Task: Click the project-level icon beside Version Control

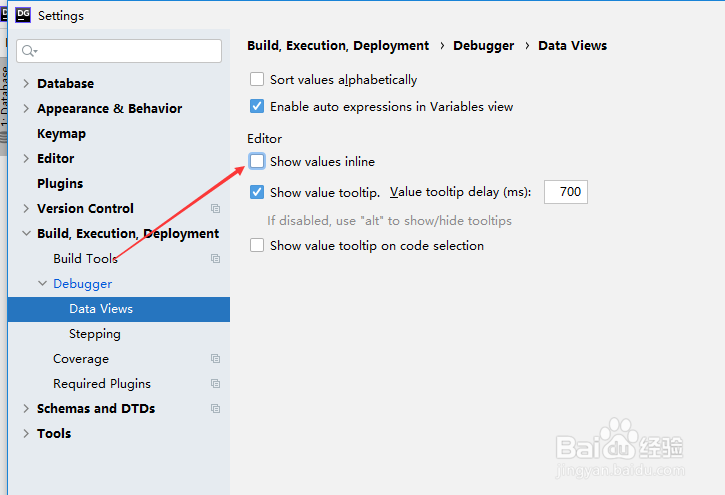Action: point(215,209)
